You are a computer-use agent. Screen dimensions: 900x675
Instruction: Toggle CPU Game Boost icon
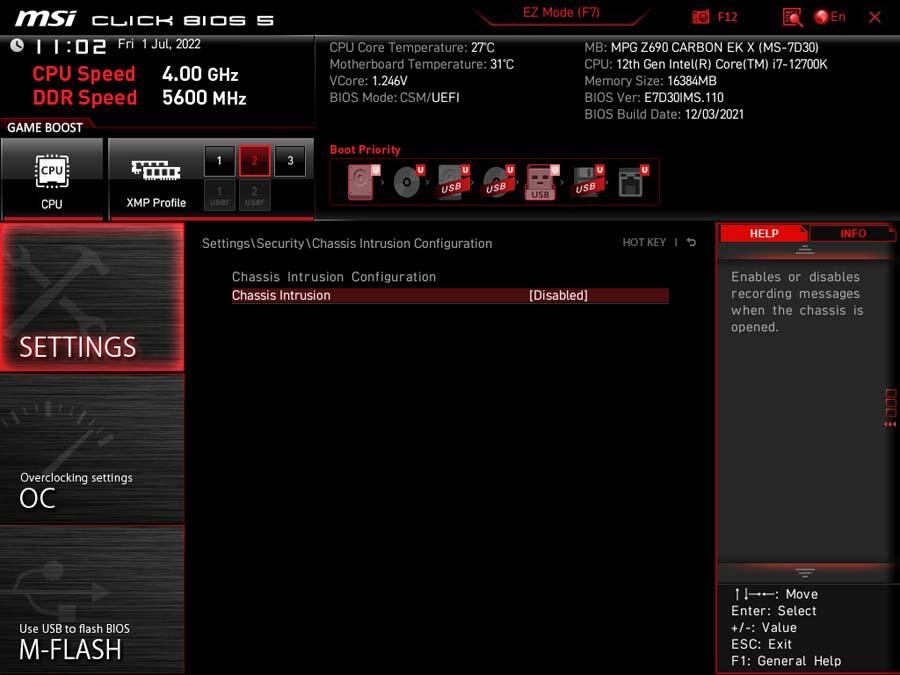[x=52, y=179]
